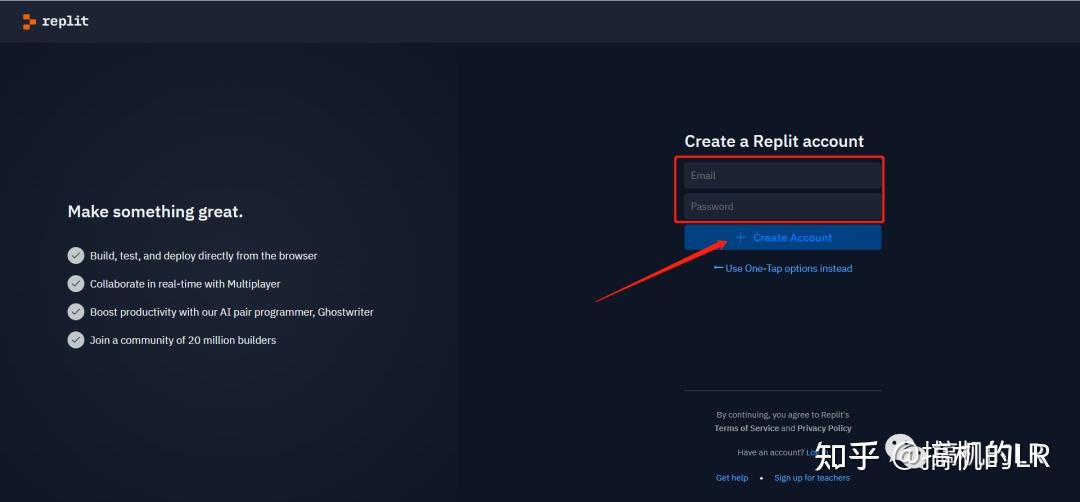1080x502 pixels.
Task: Click the Get help link
Action: (731, 478)
